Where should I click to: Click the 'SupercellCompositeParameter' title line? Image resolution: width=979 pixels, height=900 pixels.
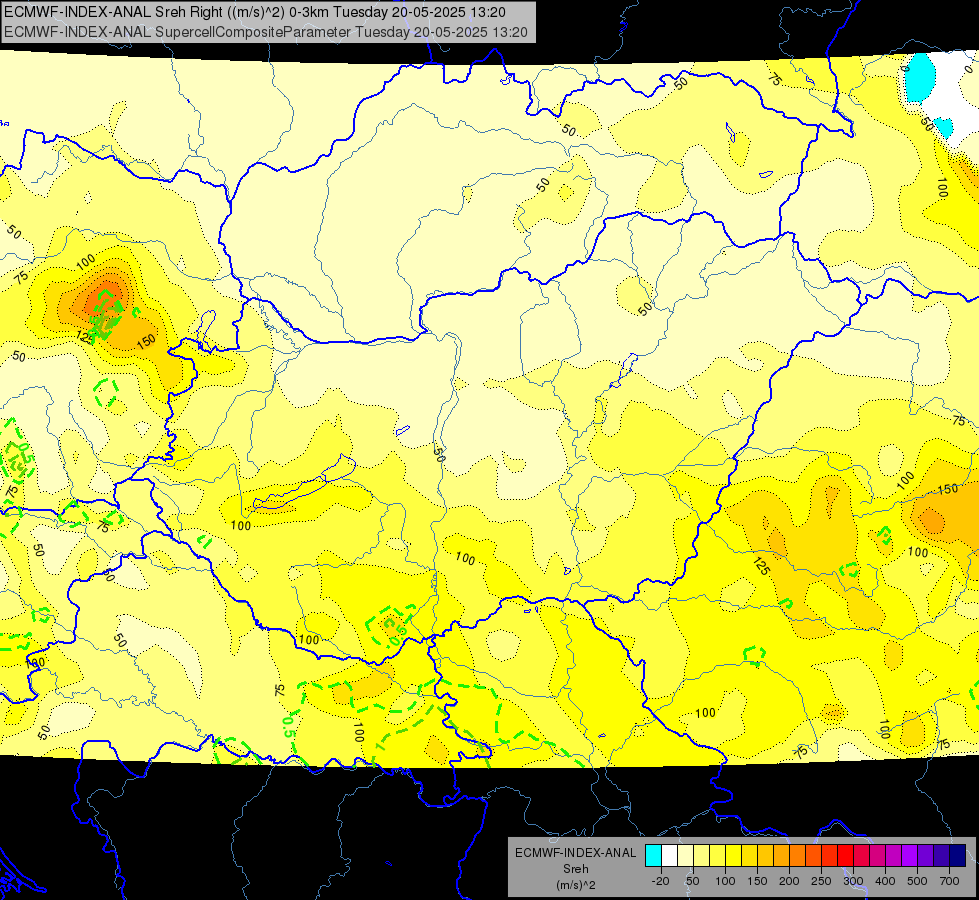point(265,32)
